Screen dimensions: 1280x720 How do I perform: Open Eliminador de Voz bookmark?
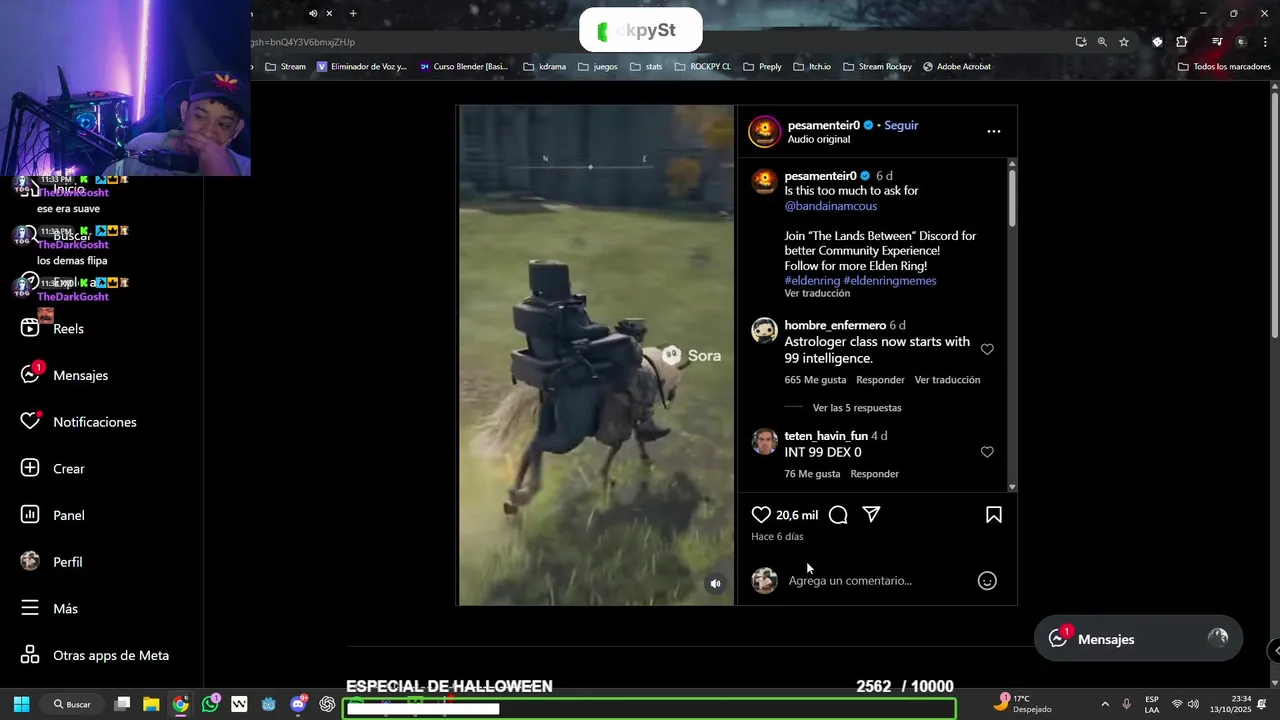click(x=362, y=67)
